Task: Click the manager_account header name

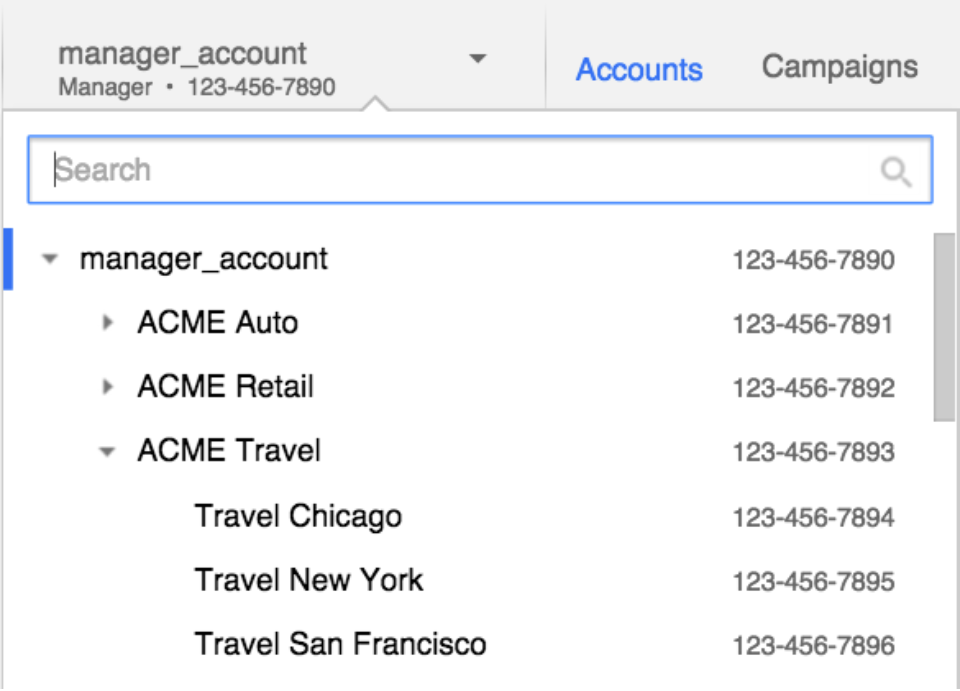Action: (x=182, y=54)
